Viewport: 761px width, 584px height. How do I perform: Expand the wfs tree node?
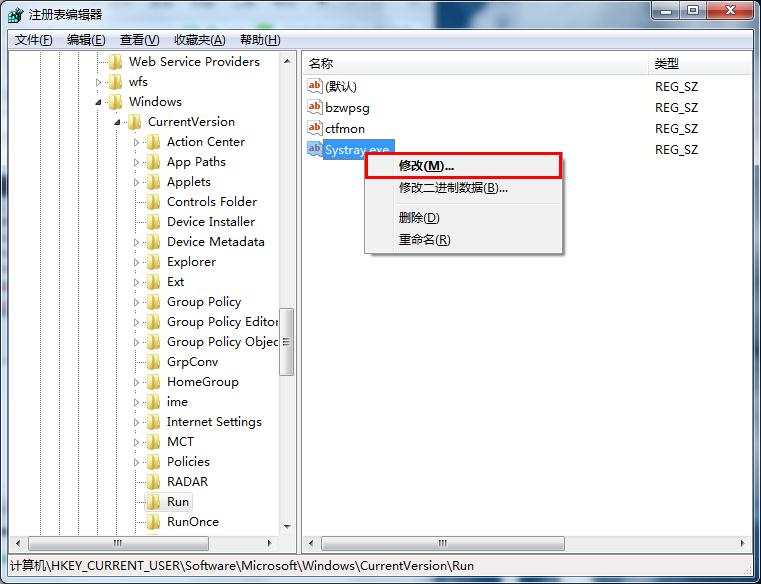pyautogui.click(x=99, y=83)
